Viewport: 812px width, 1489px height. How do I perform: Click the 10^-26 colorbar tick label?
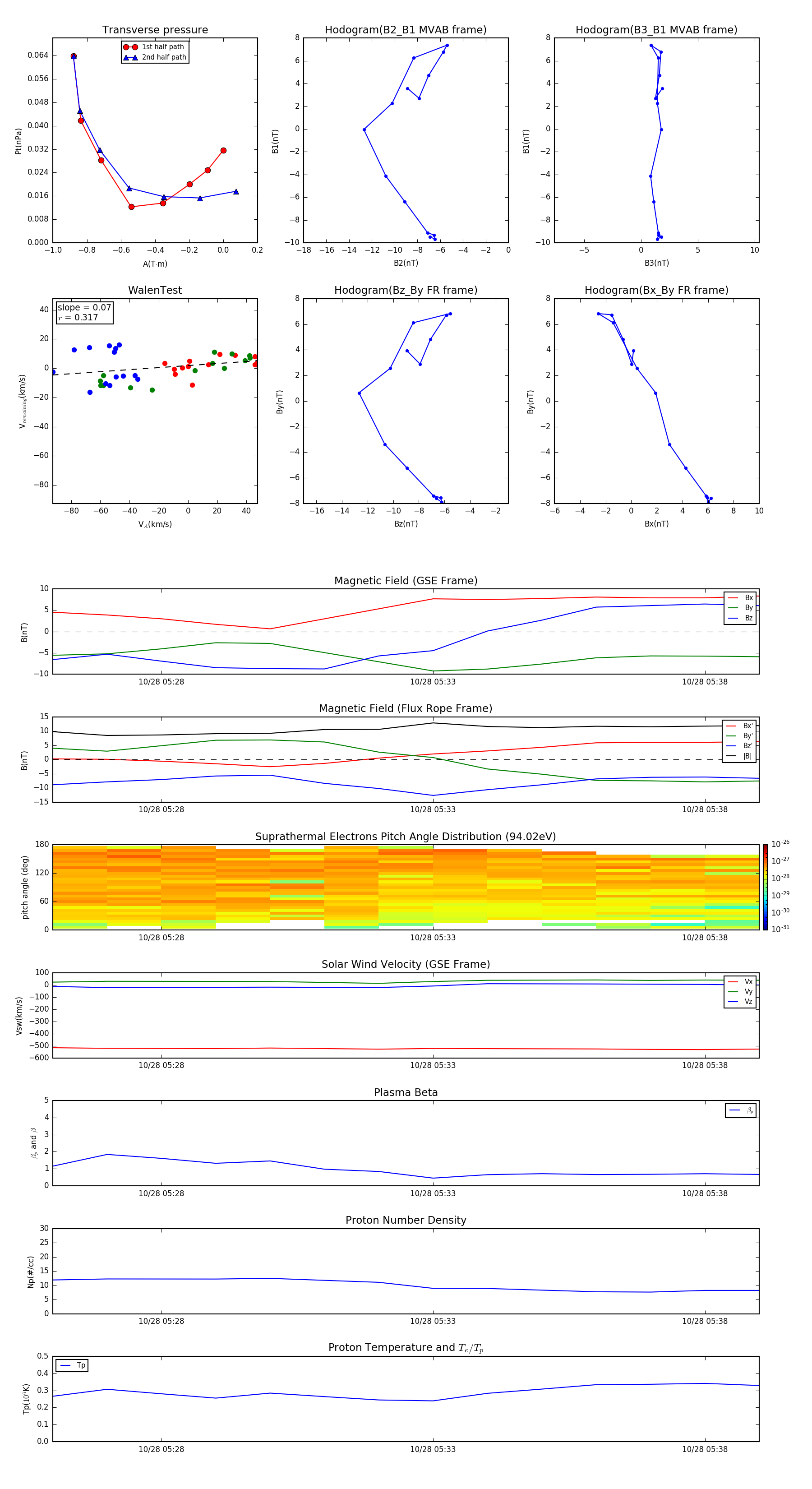[x=780, y=844]
